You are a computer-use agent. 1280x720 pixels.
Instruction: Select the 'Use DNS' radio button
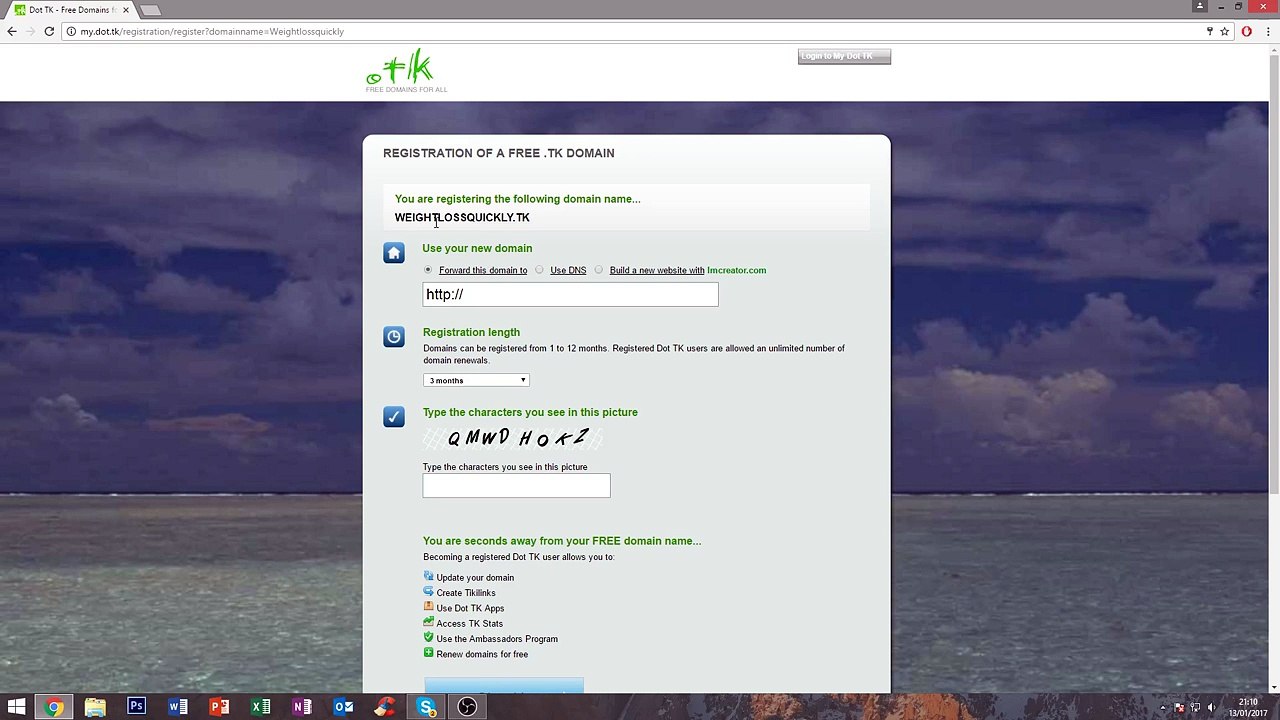(539, 270)
